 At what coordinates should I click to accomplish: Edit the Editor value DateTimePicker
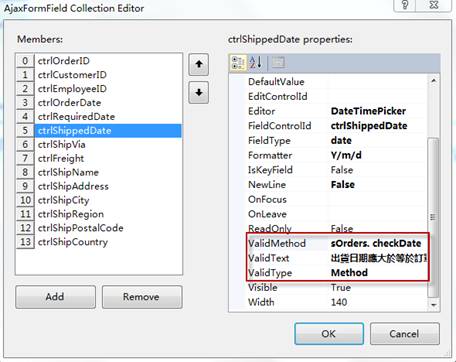(368, 111)
